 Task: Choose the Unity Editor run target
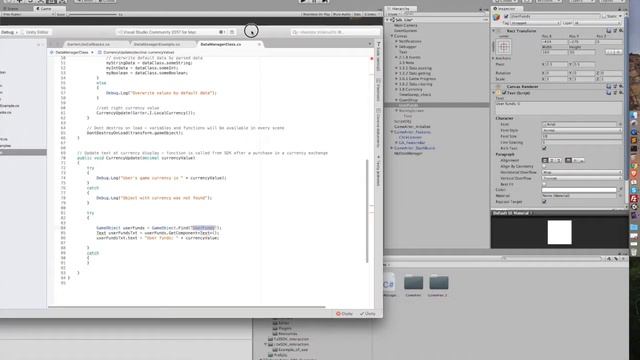pos(37,32)
